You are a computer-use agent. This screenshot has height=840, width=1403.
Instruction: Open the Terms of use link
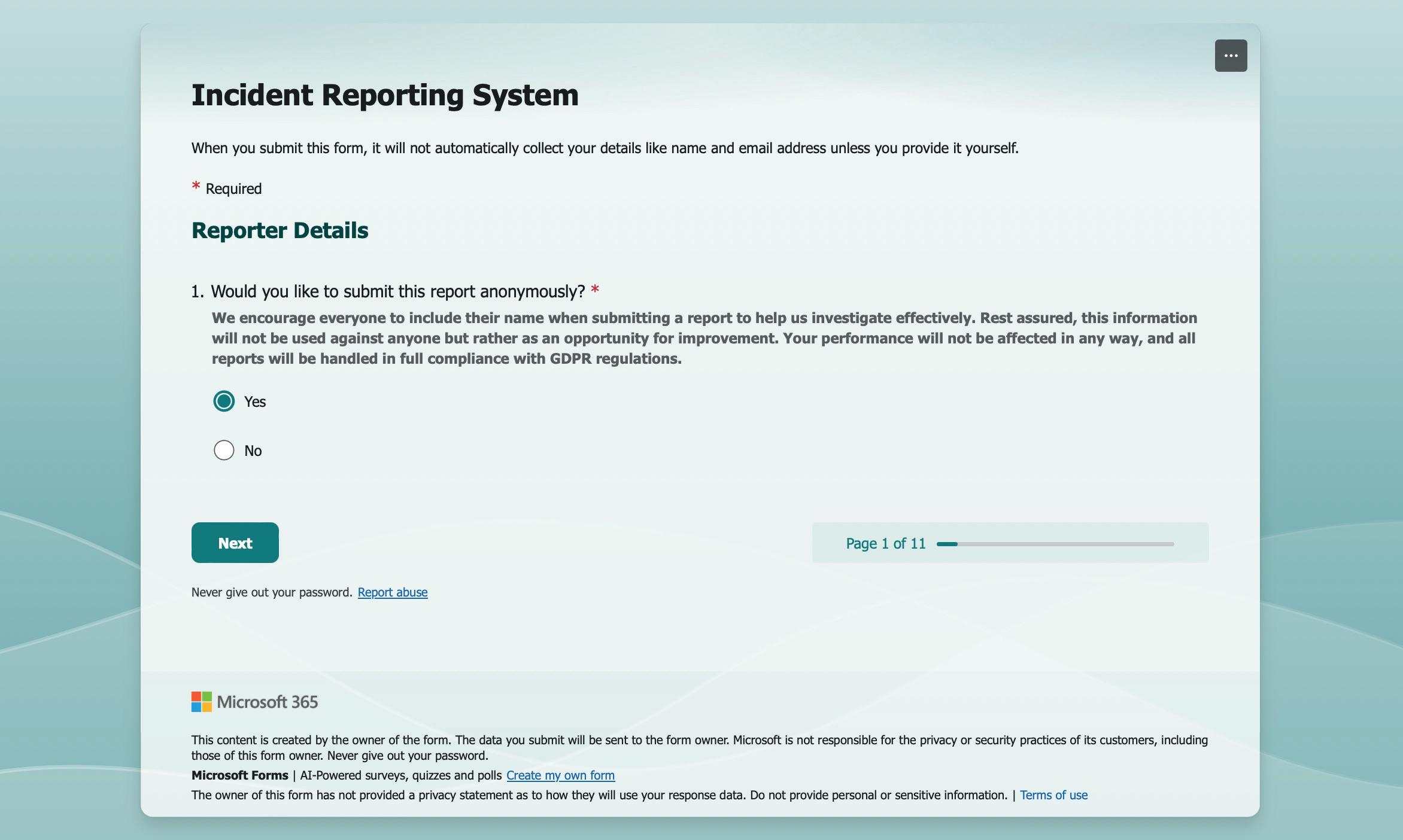pyautogui.click(x=1053, y=795)
